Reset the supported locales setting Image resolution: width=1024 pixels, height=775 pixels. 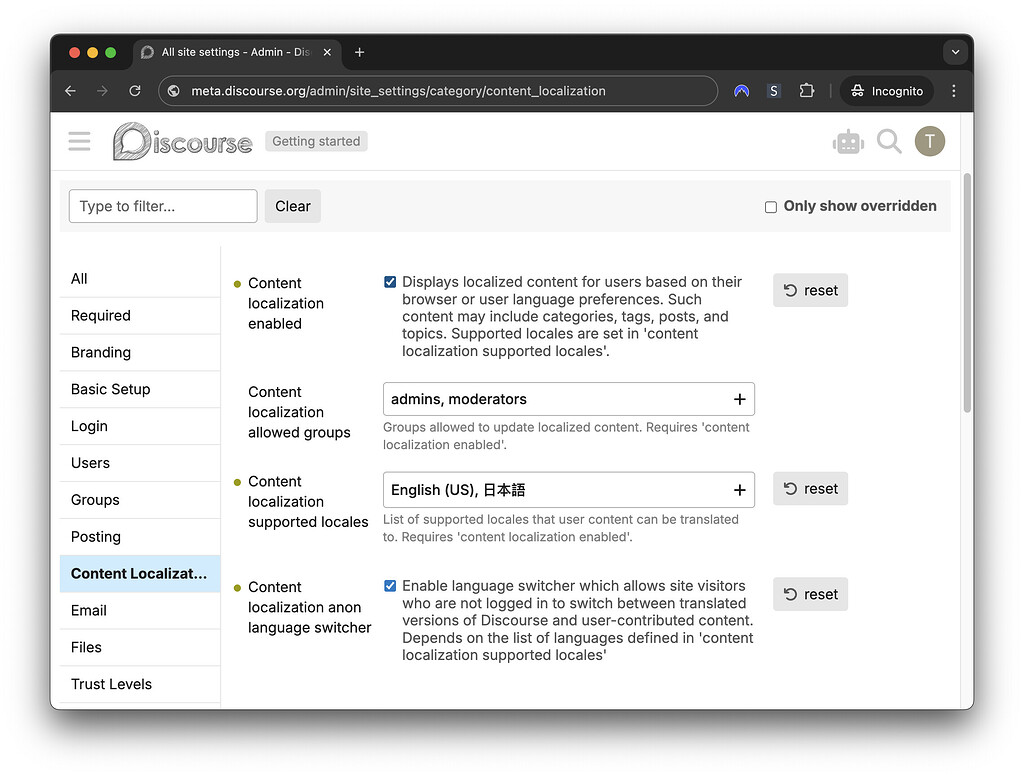pos(810,489)
